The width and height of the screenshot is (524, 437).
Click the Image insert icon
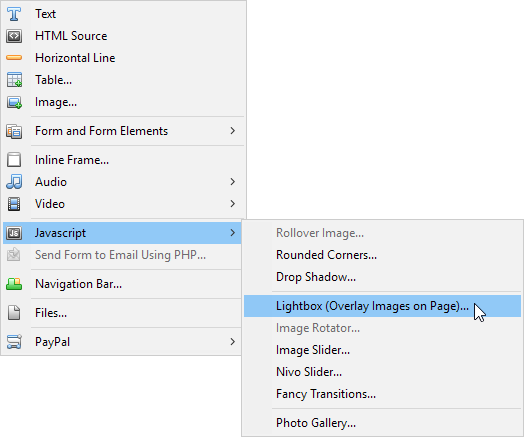click(14, 102)
